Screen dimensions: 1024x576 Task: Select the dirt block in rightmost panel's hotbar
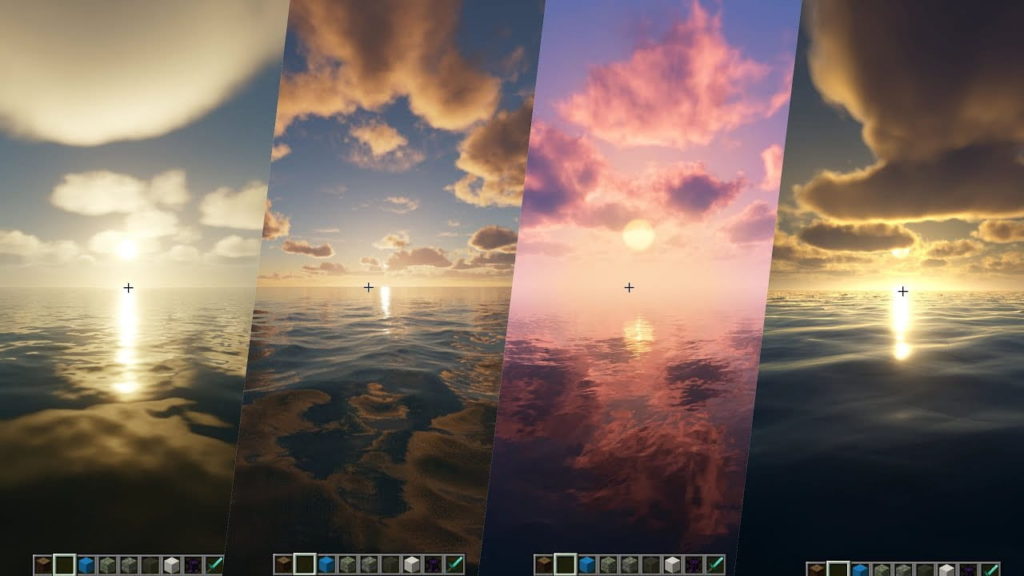[x=816, y=569]
